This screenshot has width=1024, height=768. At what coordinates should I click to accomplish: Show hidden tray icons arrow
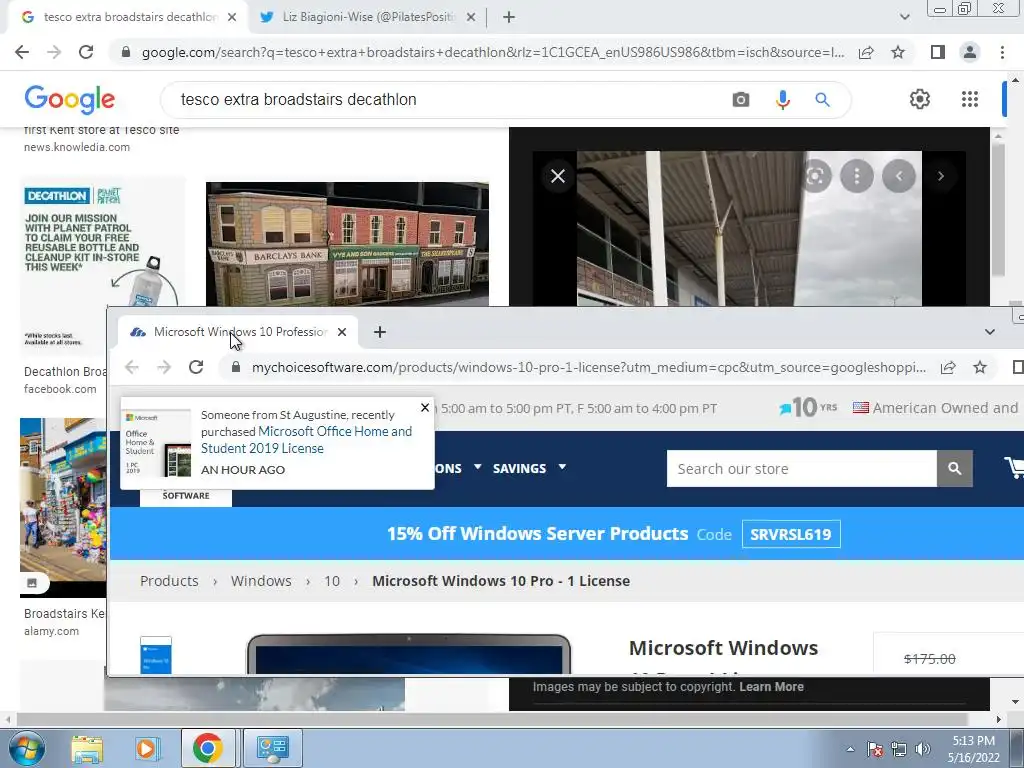(x=850, y=749)
